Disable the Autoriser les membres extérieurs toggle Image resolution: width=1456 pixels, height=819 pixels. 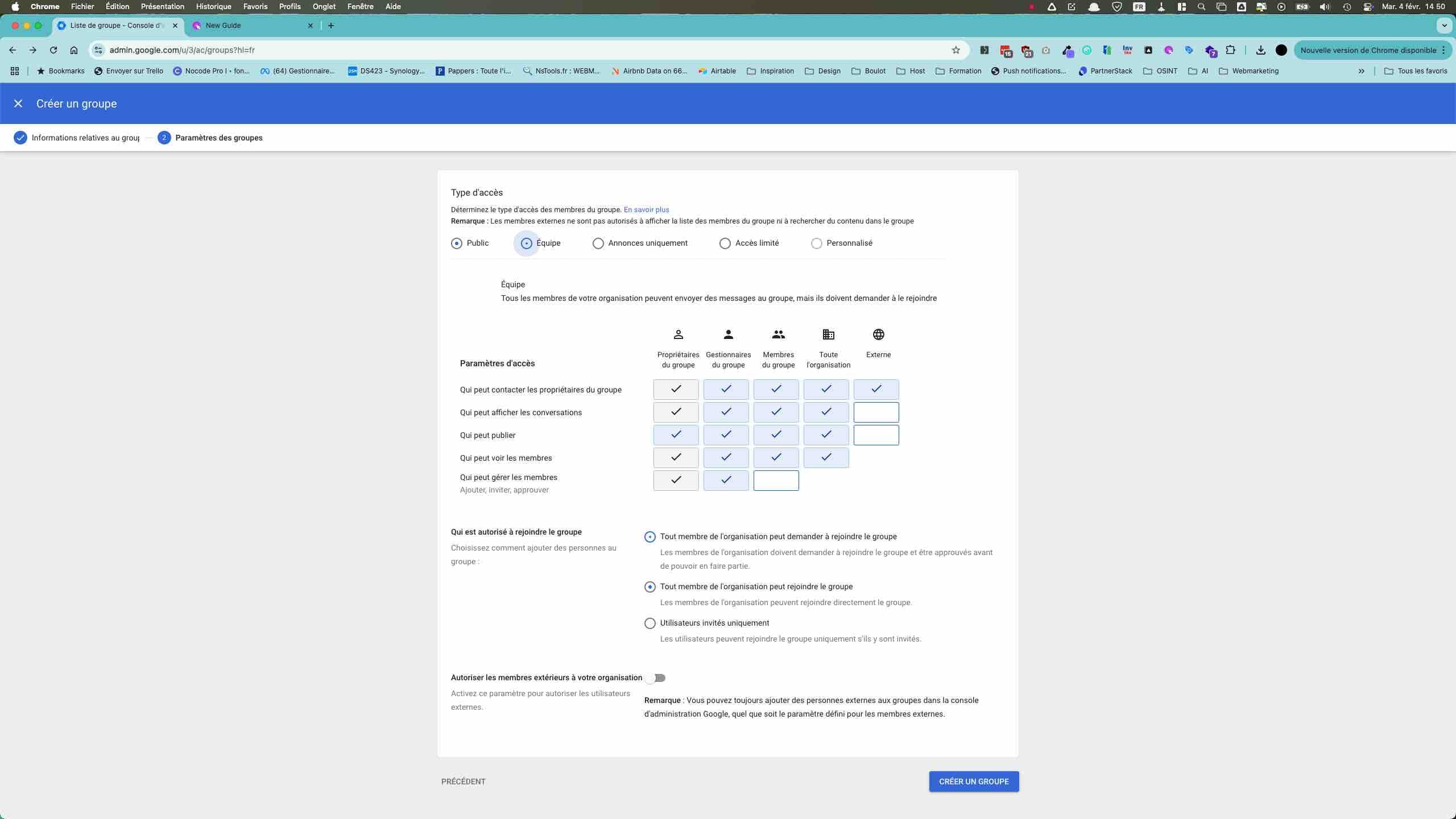655,677
